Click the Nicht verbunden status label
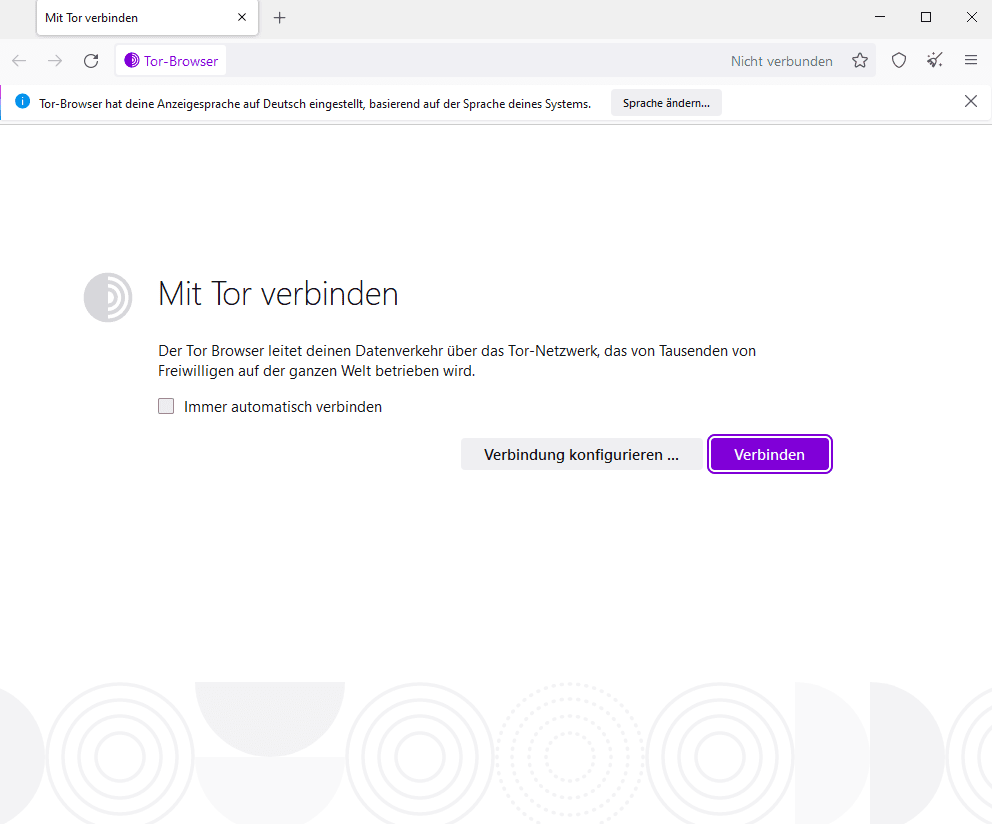This screenshot has height=824, width=992. tap(782, 61)
